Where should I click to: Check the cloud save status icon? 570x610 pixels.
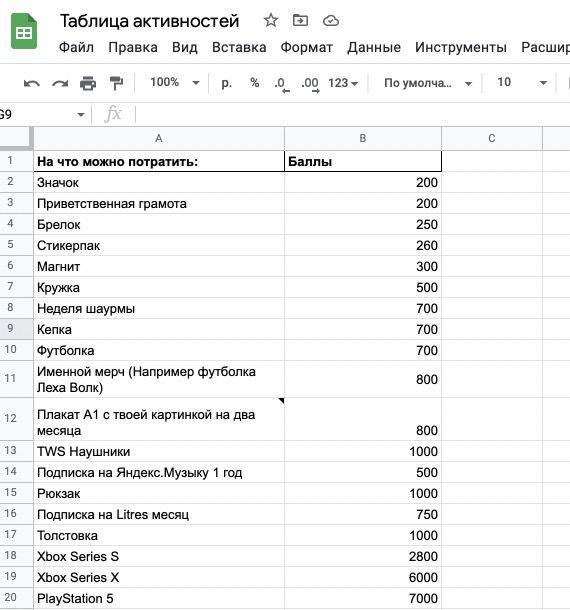click(331, 21)
